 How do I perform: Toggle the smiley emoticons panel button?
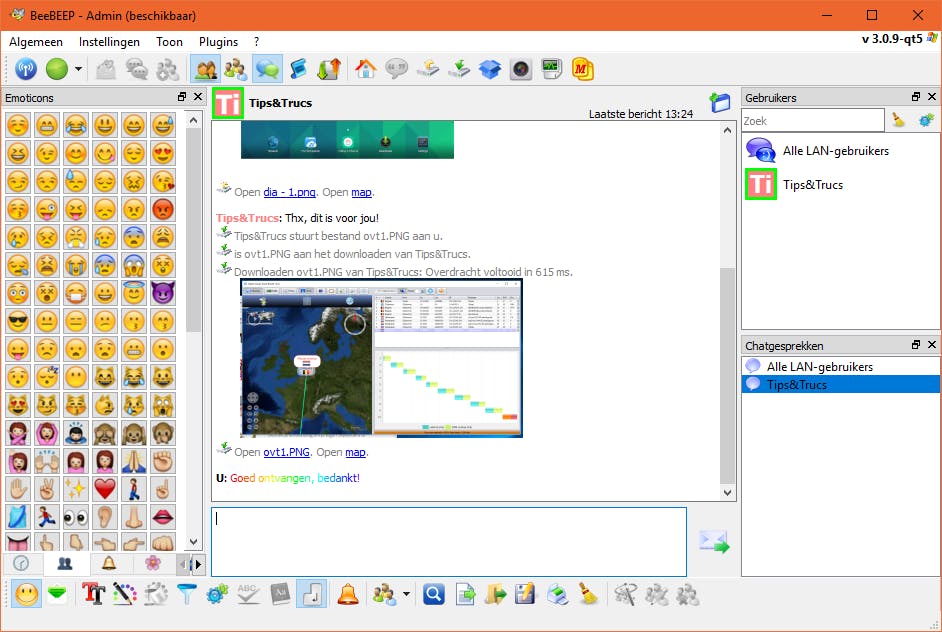coord(26,594)
